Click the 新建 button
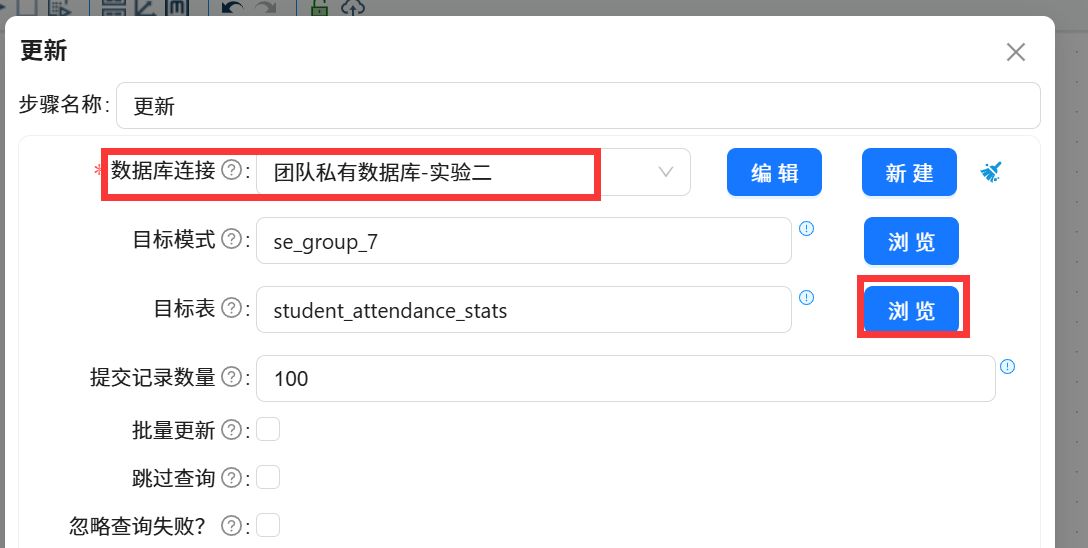 (909, 172)
